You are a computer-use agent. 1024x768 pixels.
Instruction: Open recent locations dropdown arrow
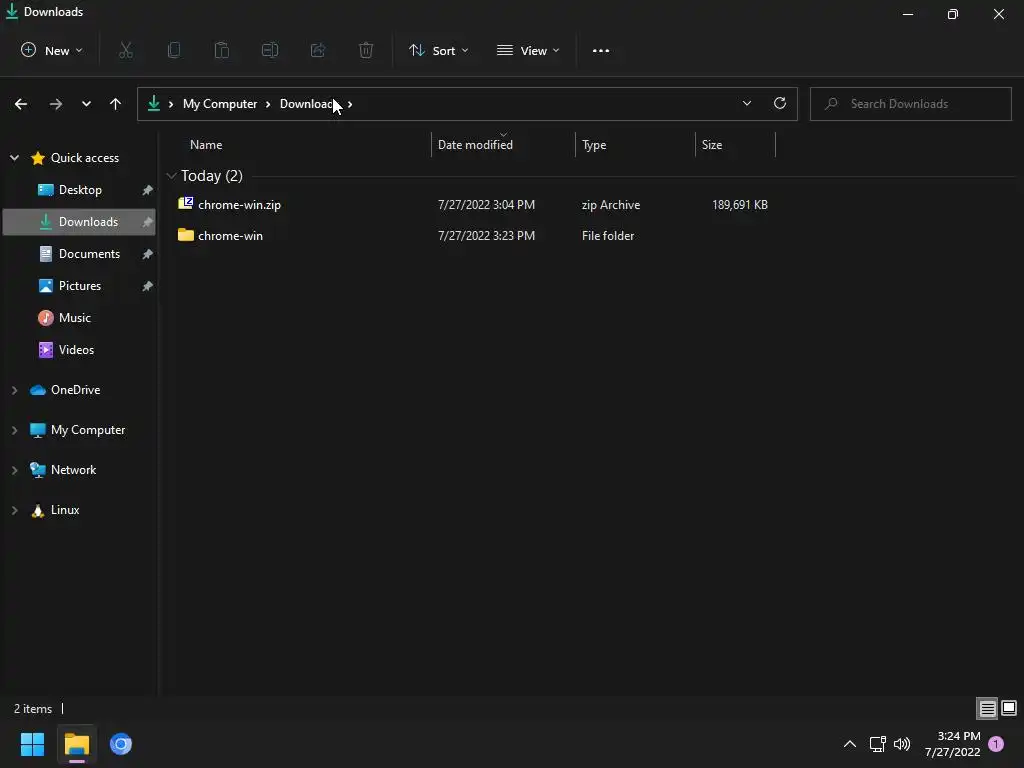86,104
